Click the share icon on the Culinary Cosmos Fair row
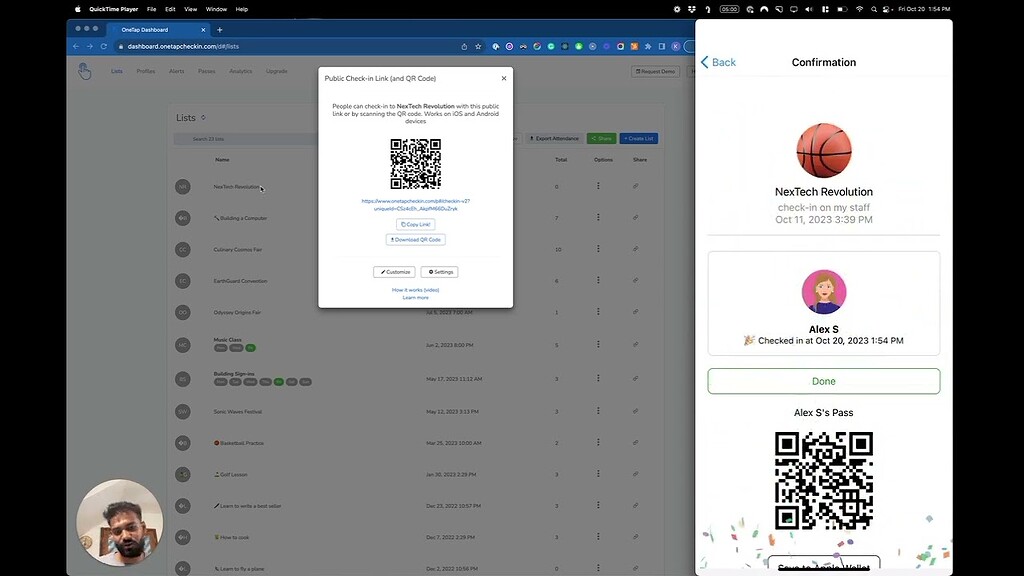This screenshot has width=1024, height=576. pyautogui.click(x=637, y=249)
